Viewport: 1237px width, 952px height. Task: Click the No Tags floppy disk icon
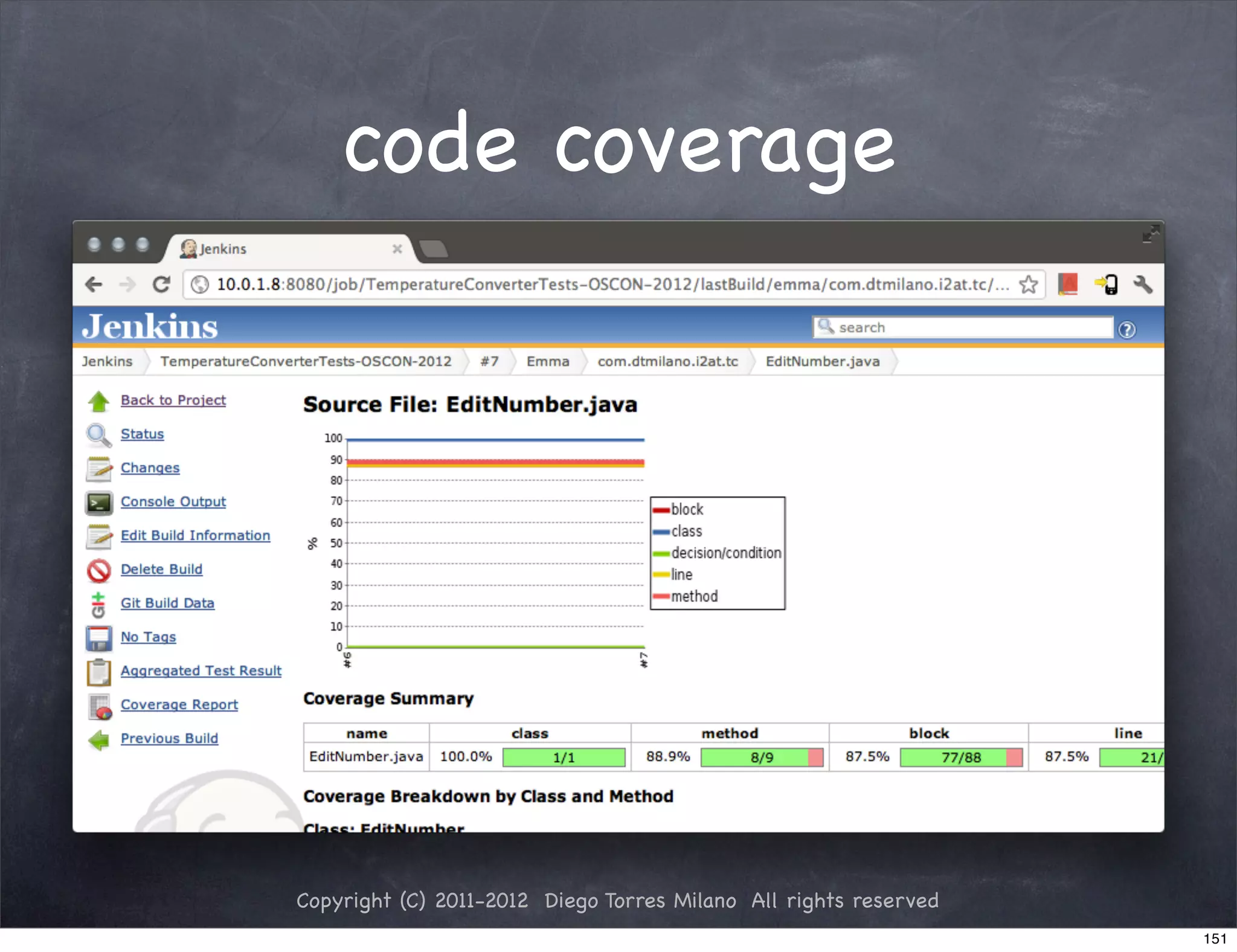coord(98,638)
